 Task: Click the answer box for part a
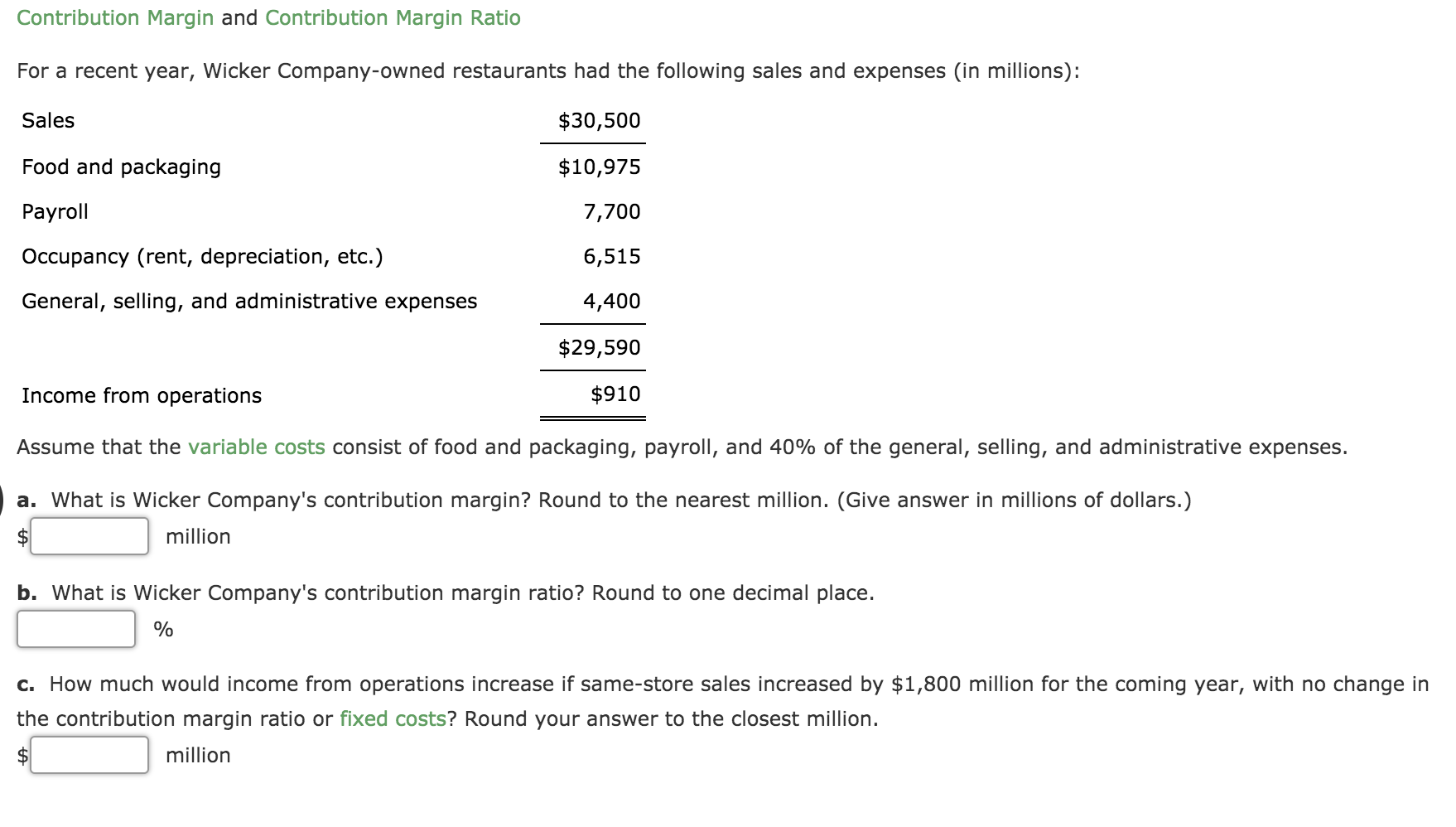[89, 536]
